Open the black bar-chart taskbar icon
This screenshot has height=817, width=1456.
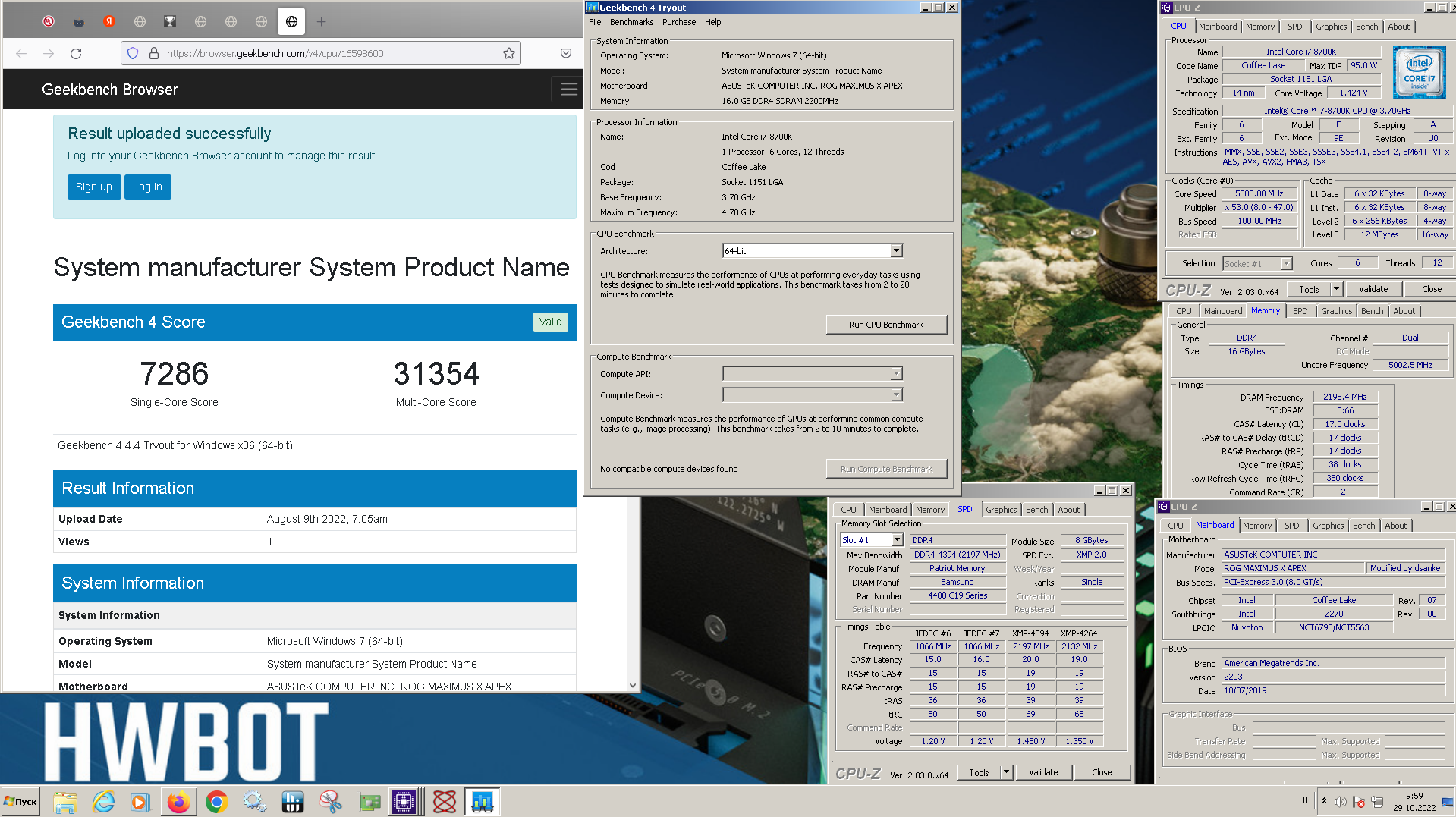coord(293,802)
